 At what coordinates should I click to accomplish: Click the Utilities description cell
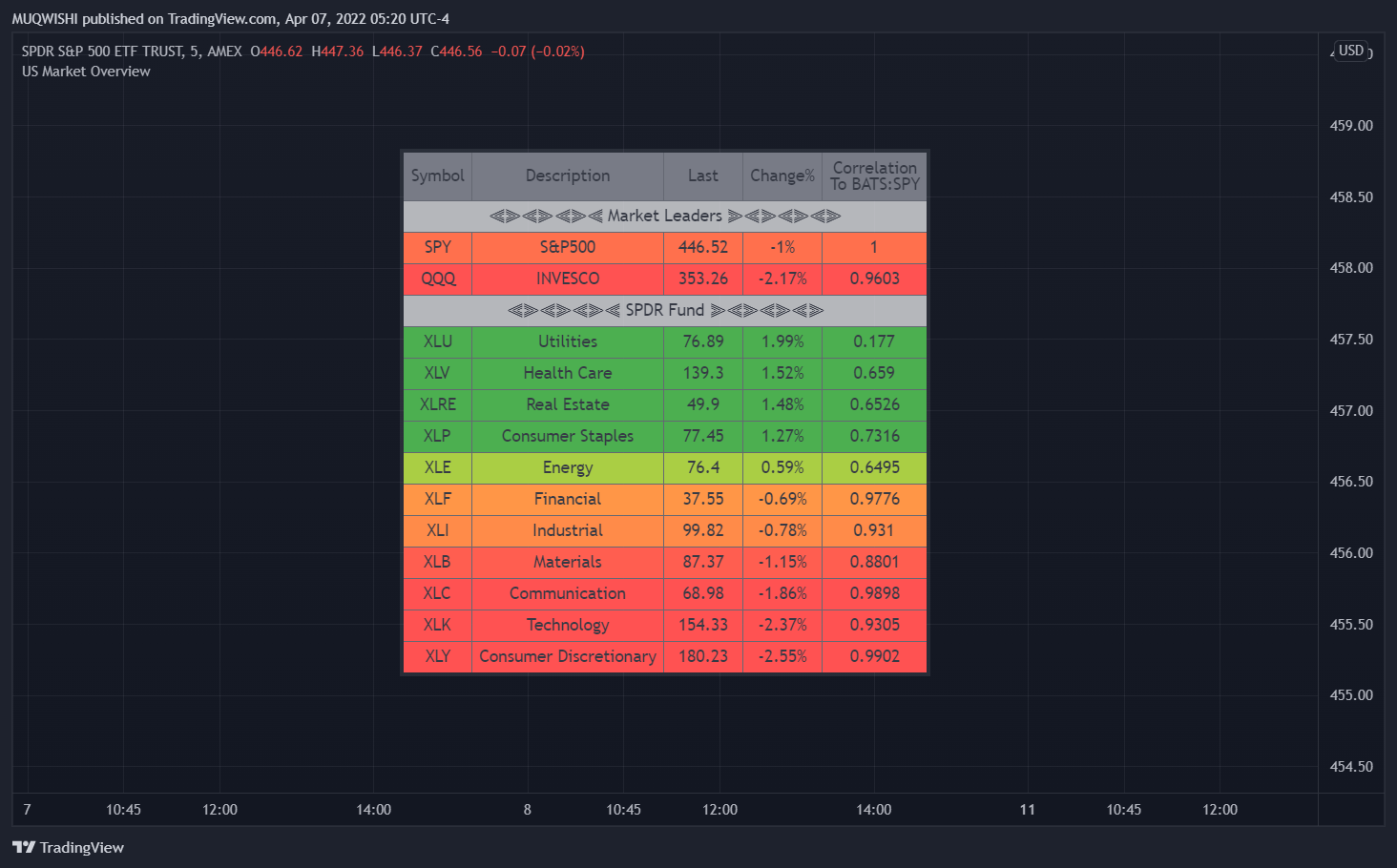click(568, 341)
